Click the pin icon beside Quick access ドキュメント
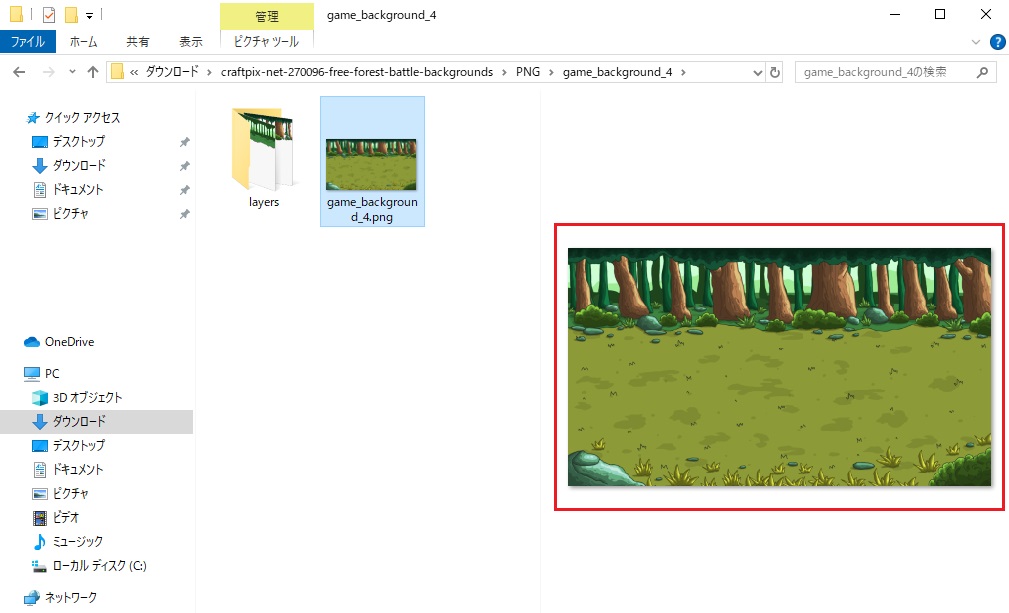This screenshot has height=613, width=1009. pos(184,190)
